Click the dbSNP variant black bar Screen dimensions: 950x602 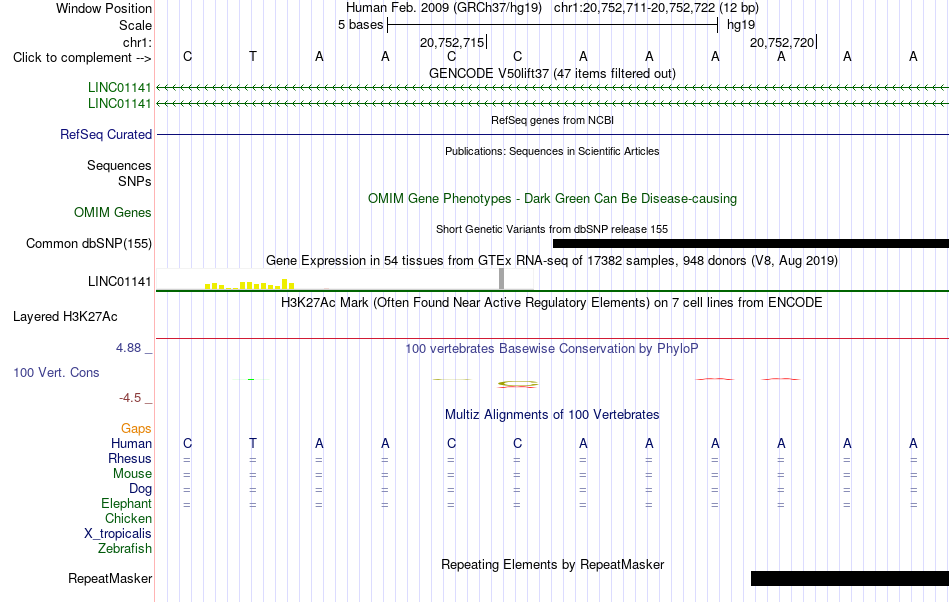point(751,243)
